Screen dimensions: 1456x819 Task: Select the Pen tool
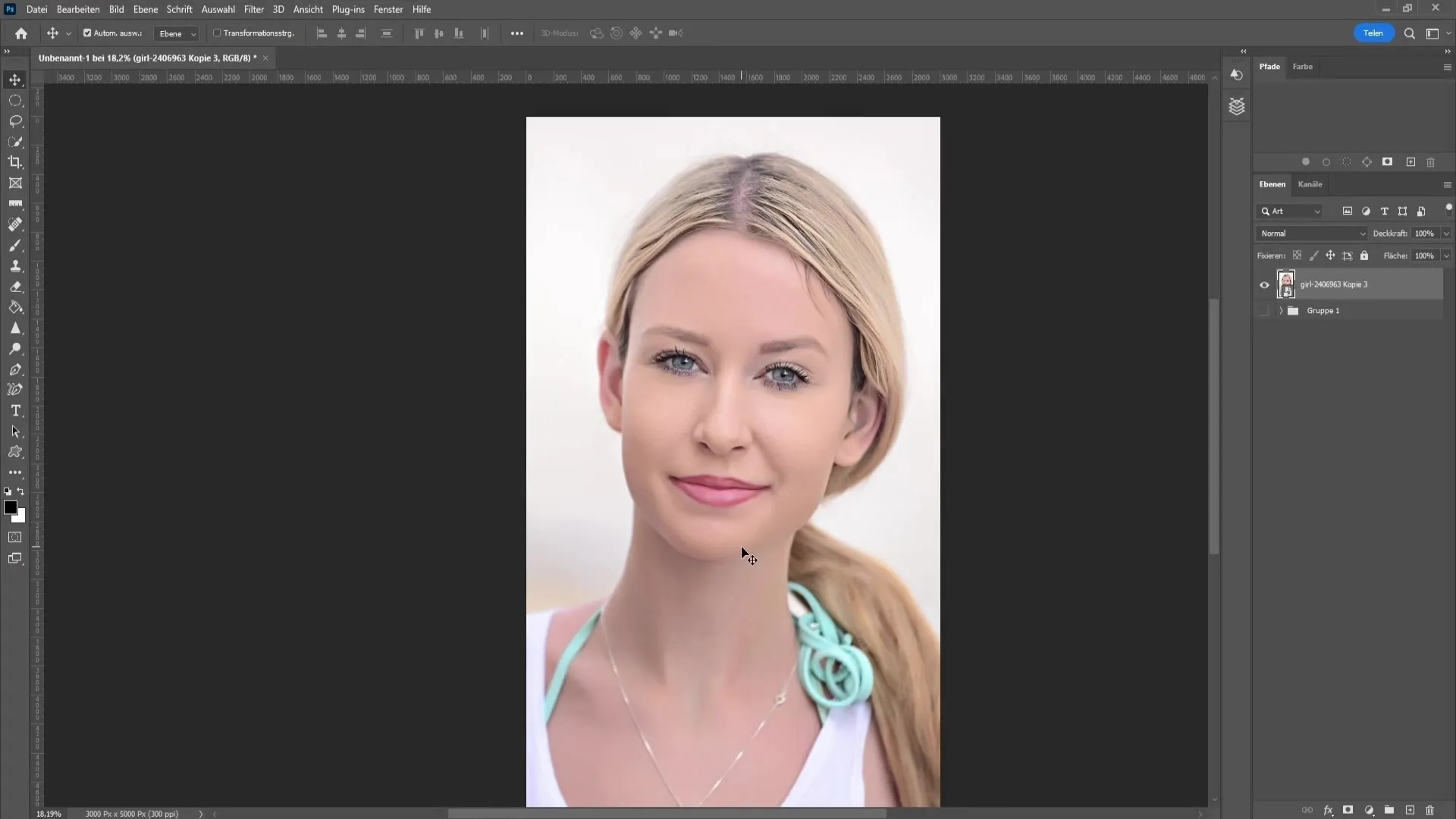click(x=15, y=370)
